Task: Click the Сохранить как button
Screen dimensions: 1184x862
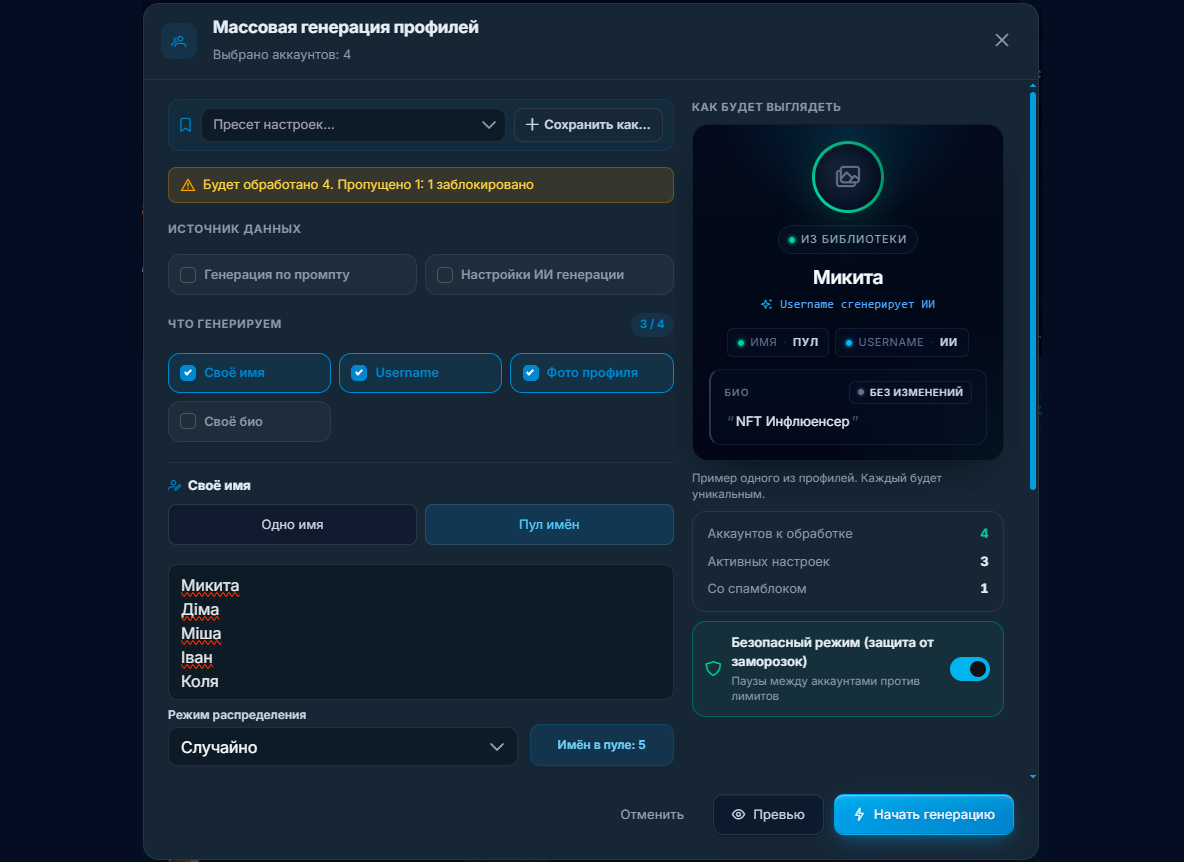Action: pyautogui.click(x=588, y=125)
